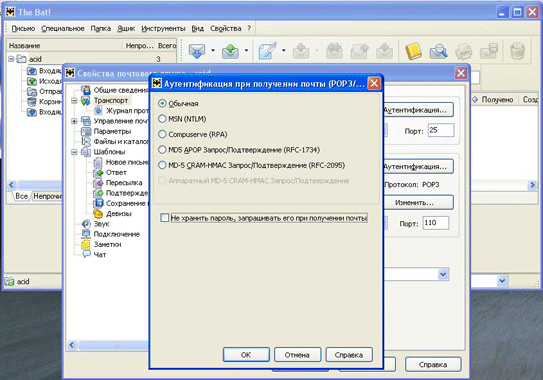Click the Изменить protocol button
Viewport: 543px width, 380px height.
tap(418, 202)
